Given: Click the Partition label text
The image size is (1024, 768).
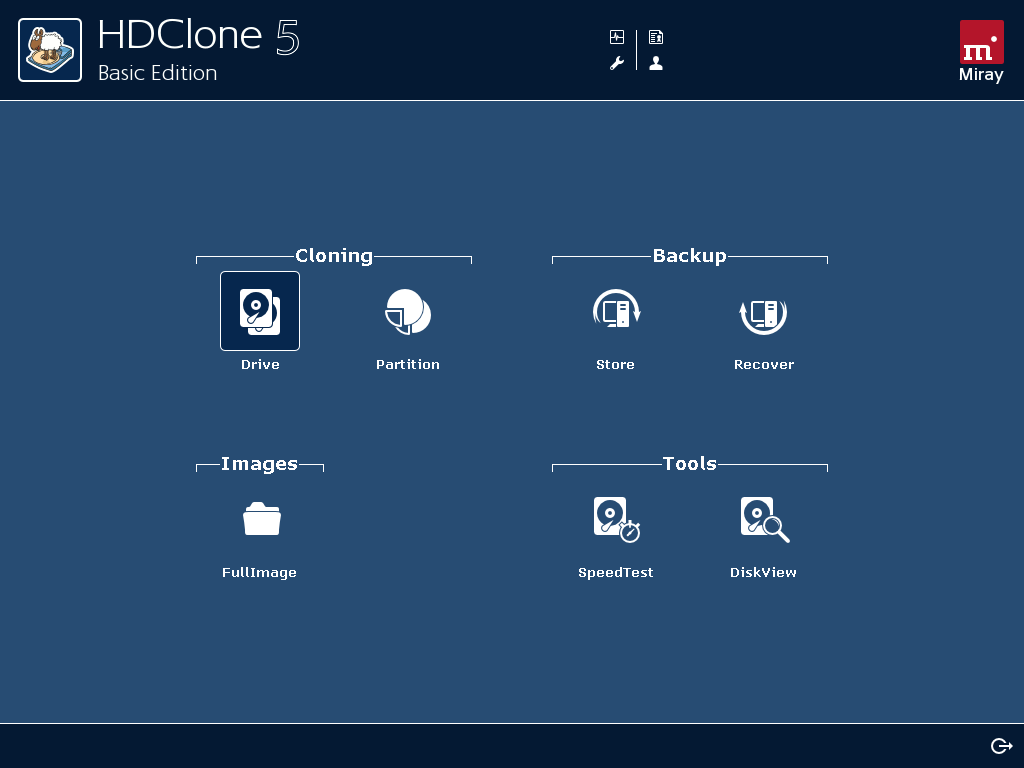Looking at the screenshot, I should tap(408, 364).
